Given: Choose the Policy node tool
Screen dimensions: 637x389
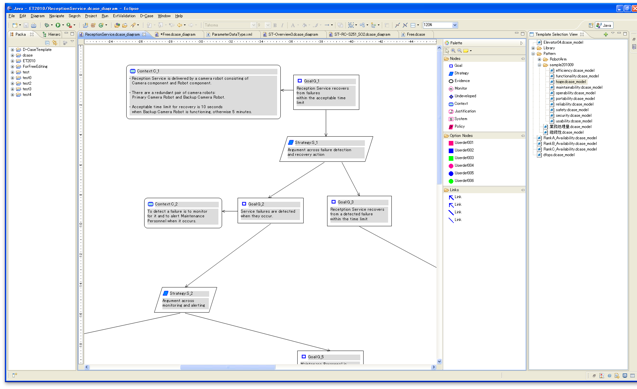Looking at the screenshot, I should pos(457,127).
